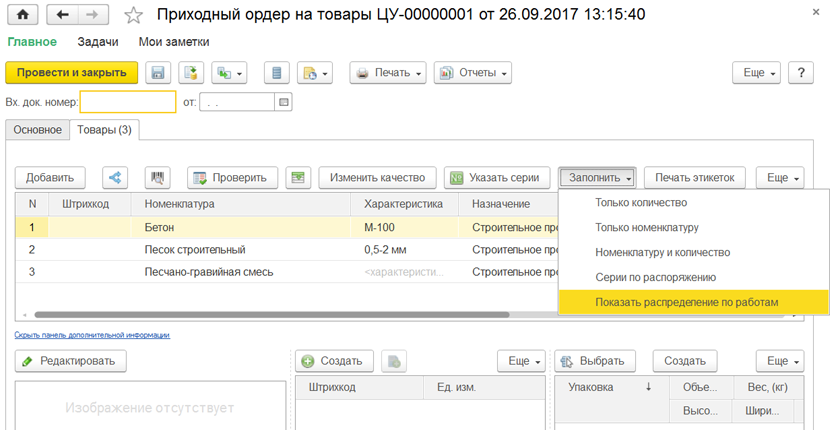The image size is (830, 430).
Task: Open help with question mark button
Action: tap(800, 73)
